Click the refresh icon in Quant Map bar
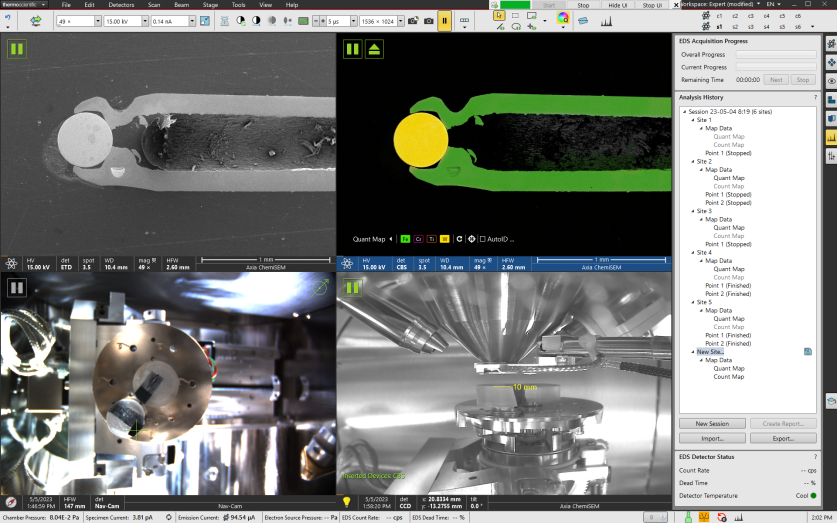Image resolution: width=837 pixels, height=523 pixels. tap(459, 239)
